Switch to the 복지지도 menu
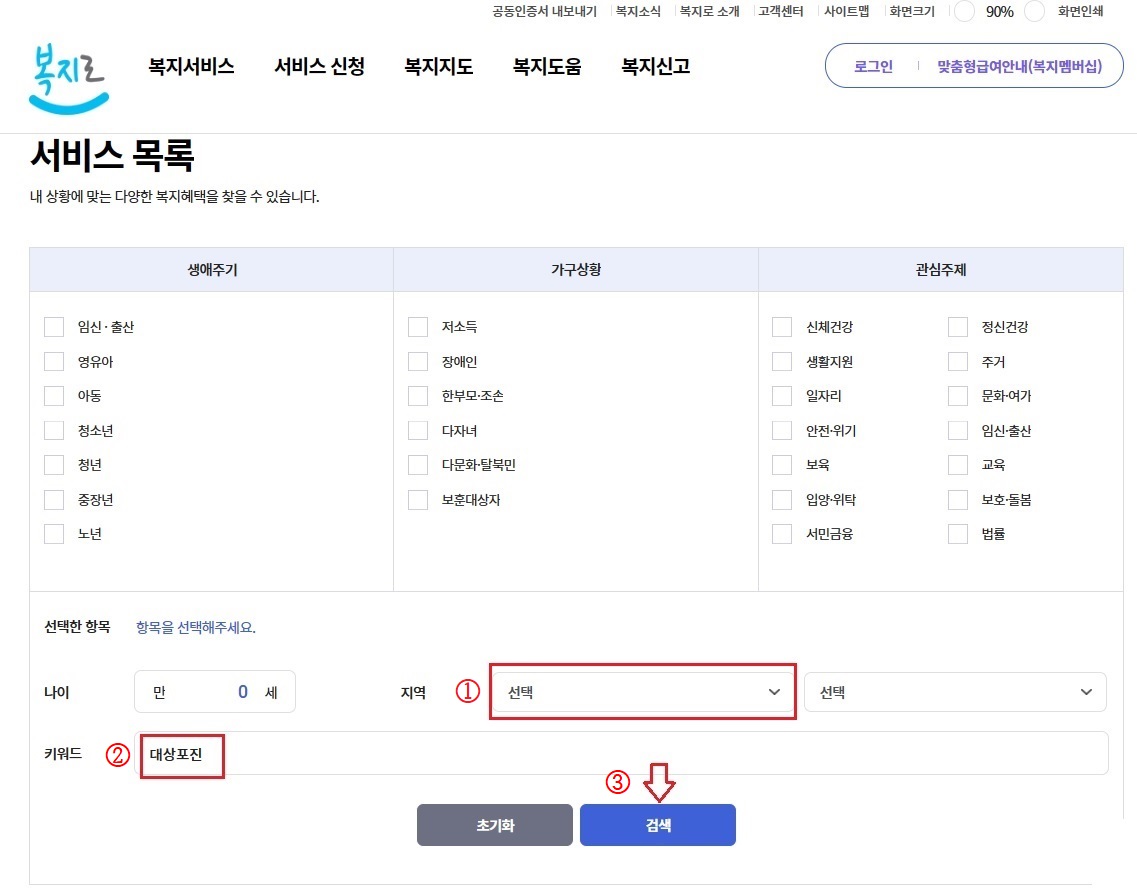 point(438,66)
